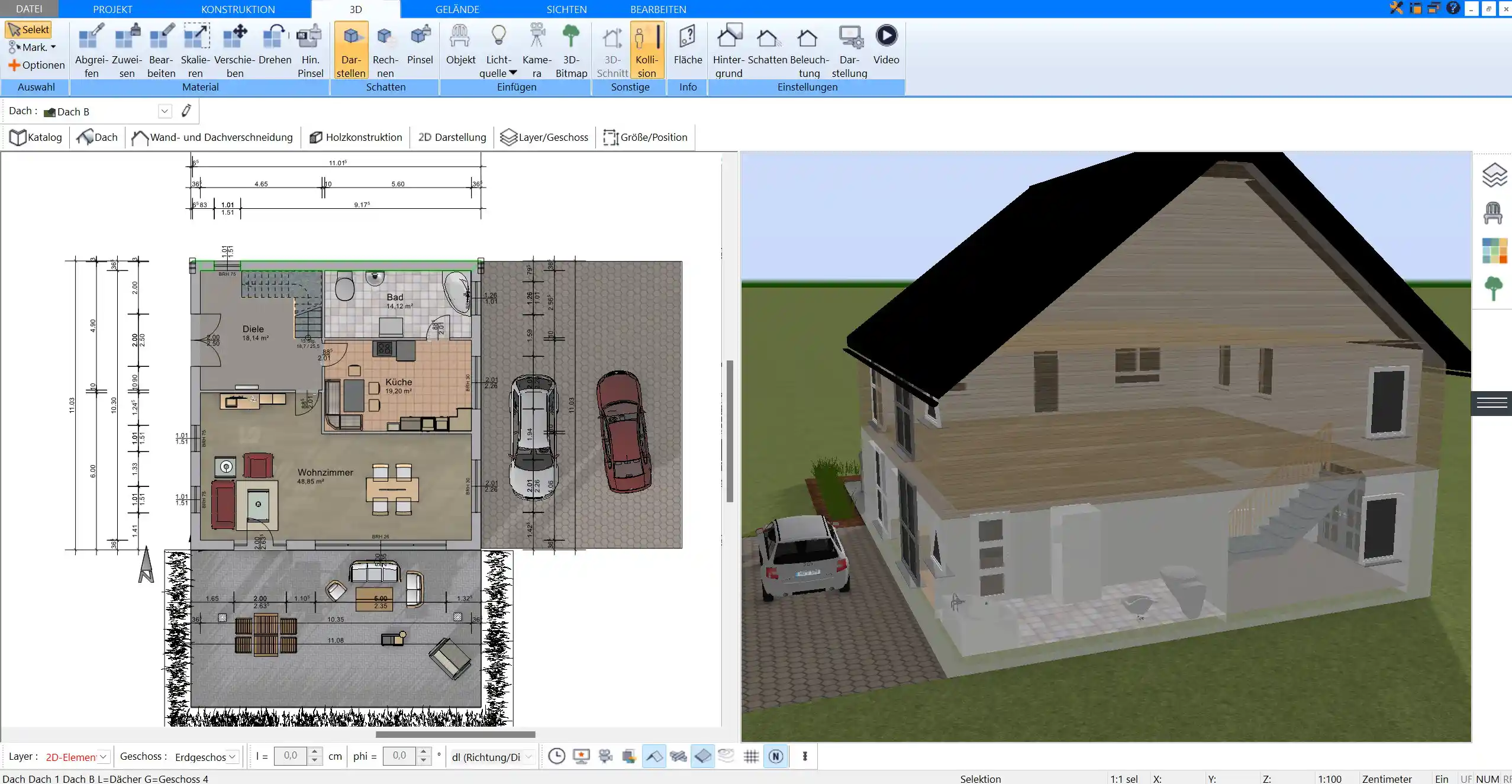Open the help question mark icon
The height and width of the screenshot is (784, 1512).
click(x=1453, y=8)
